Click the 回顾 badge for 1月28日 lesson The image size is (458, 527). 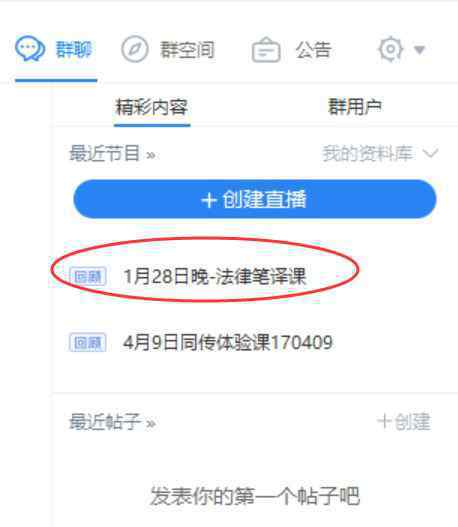(x=88, y=277)
